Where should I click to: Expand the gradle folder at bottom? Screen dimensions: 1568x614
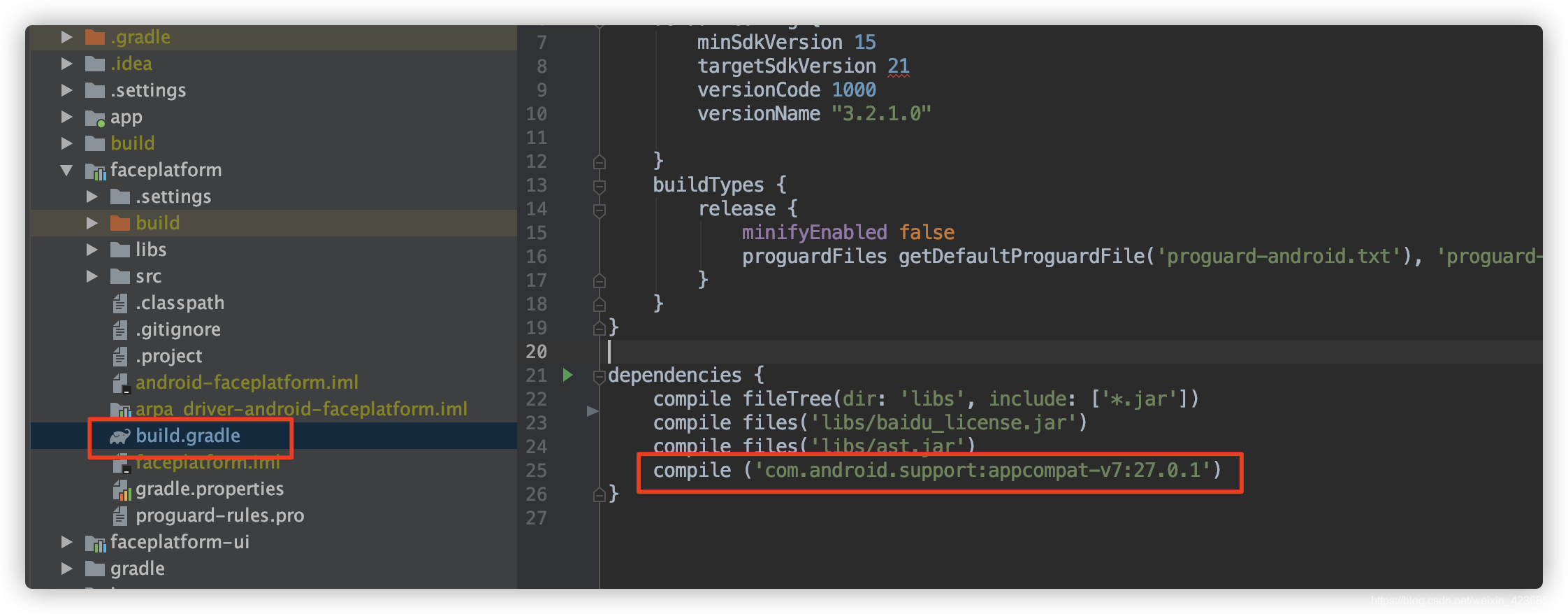(66, 569)
